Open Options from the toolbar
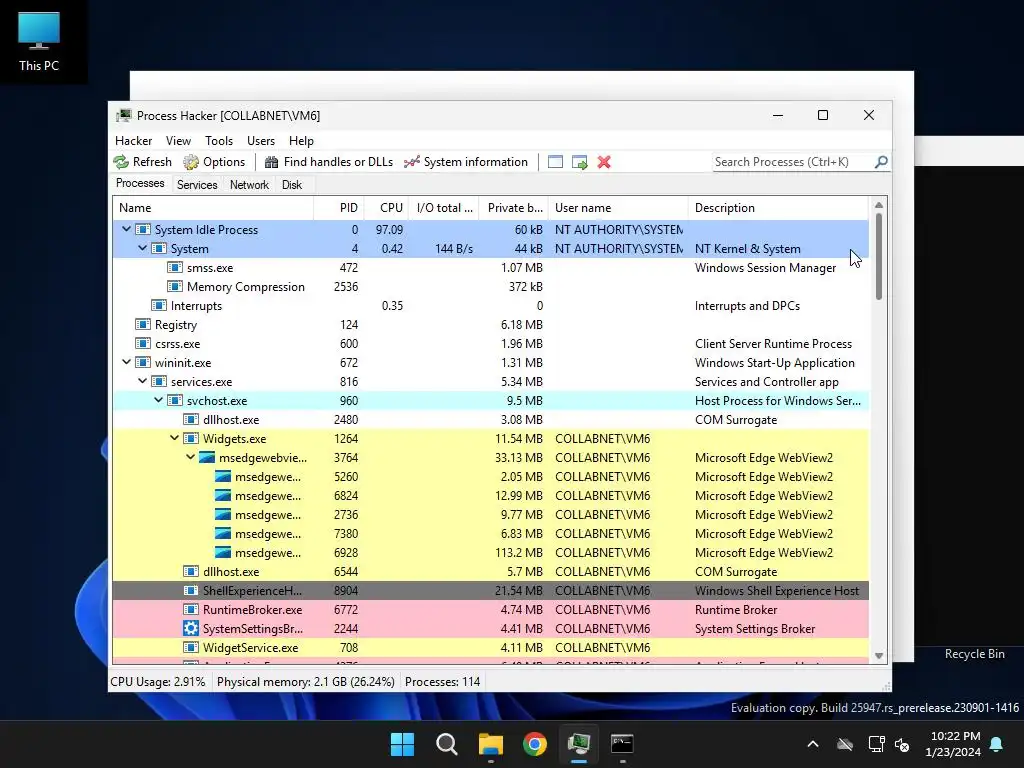Viewport: 1024px width, 768px height. (x=214, y=162)
